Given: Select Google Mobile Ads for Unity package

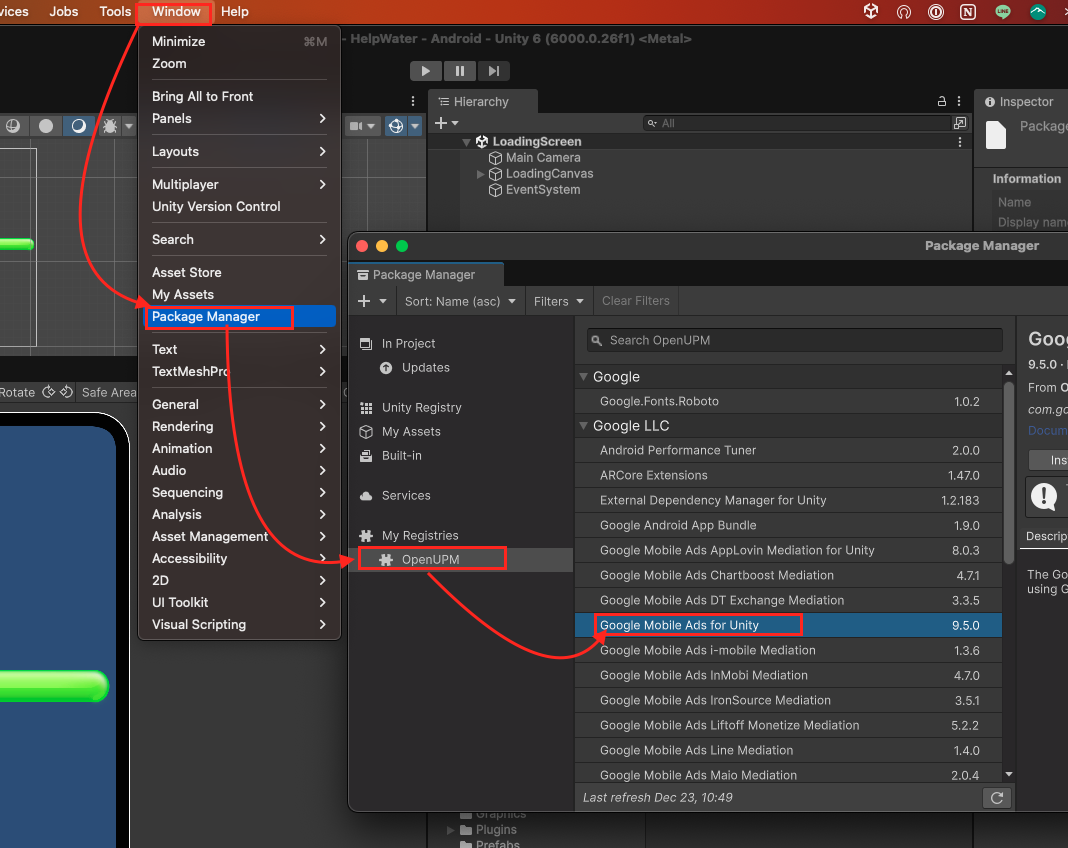Looking at the screenshot, I should 789,625.
